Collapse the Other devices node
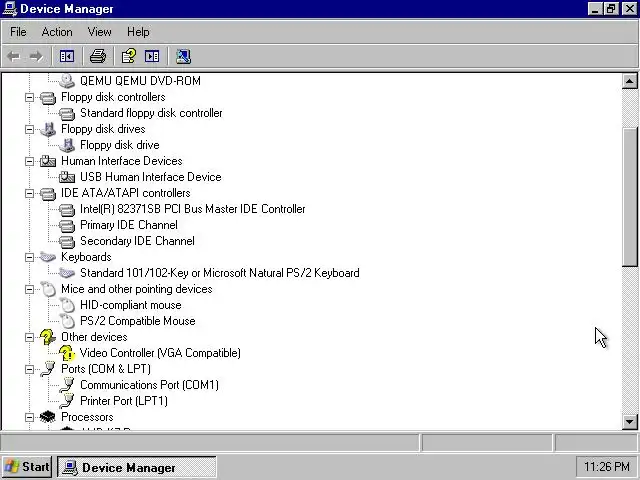The height and width of the screenshot is (480, 640). click(29, 338)
